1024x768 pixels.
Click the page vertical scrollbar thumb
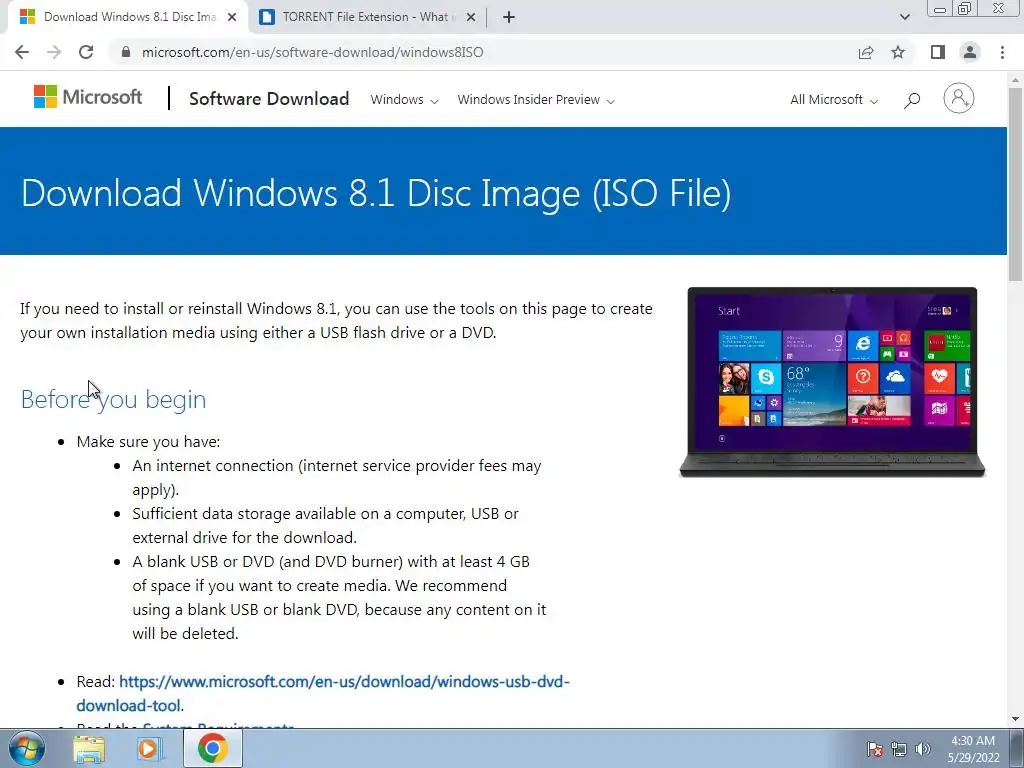click(x=1015, y=183)
